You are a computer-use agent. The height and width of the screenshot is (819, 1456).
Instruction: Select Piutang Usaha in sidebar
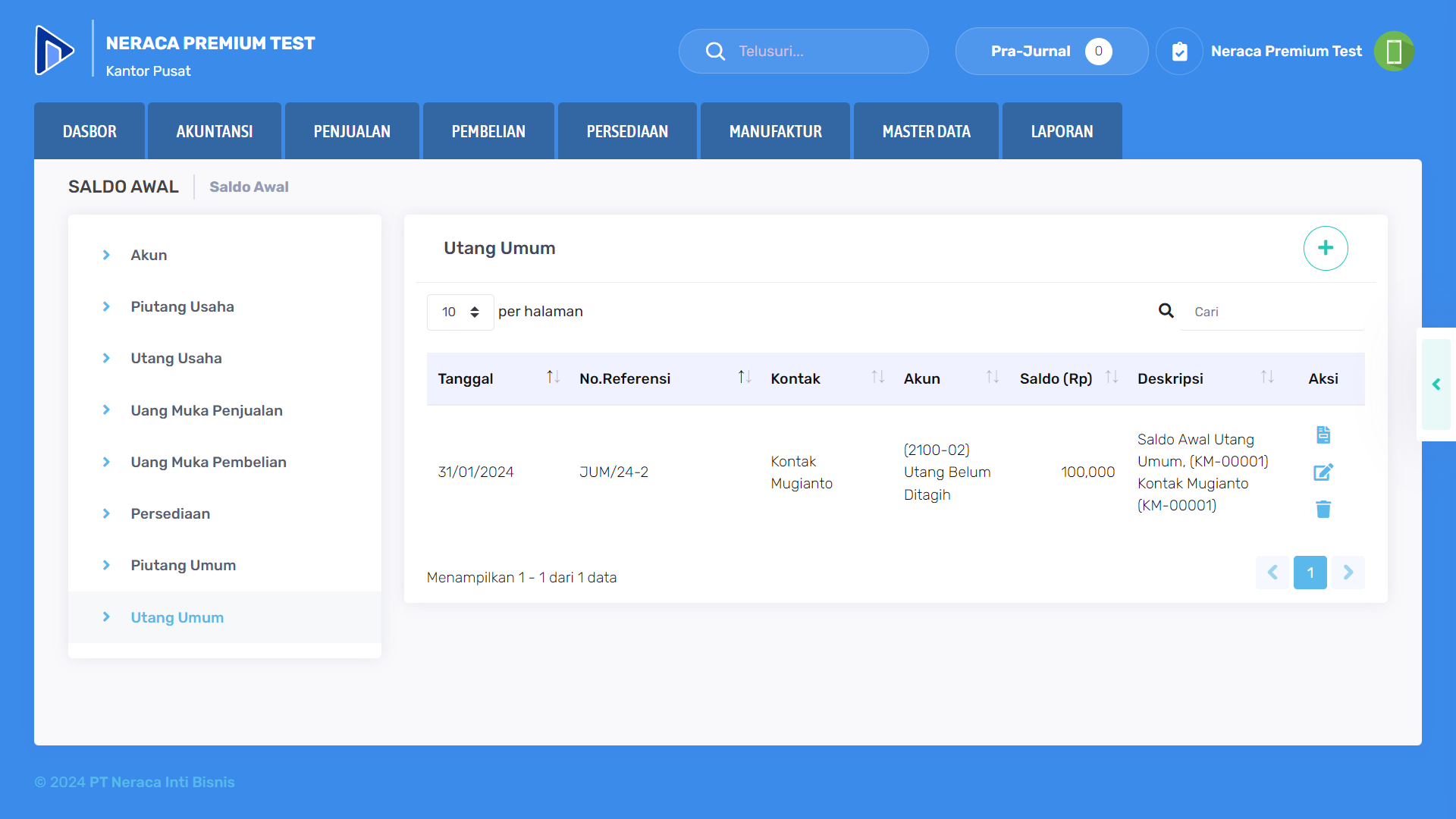pyautogui.click(x=182, y=306)
